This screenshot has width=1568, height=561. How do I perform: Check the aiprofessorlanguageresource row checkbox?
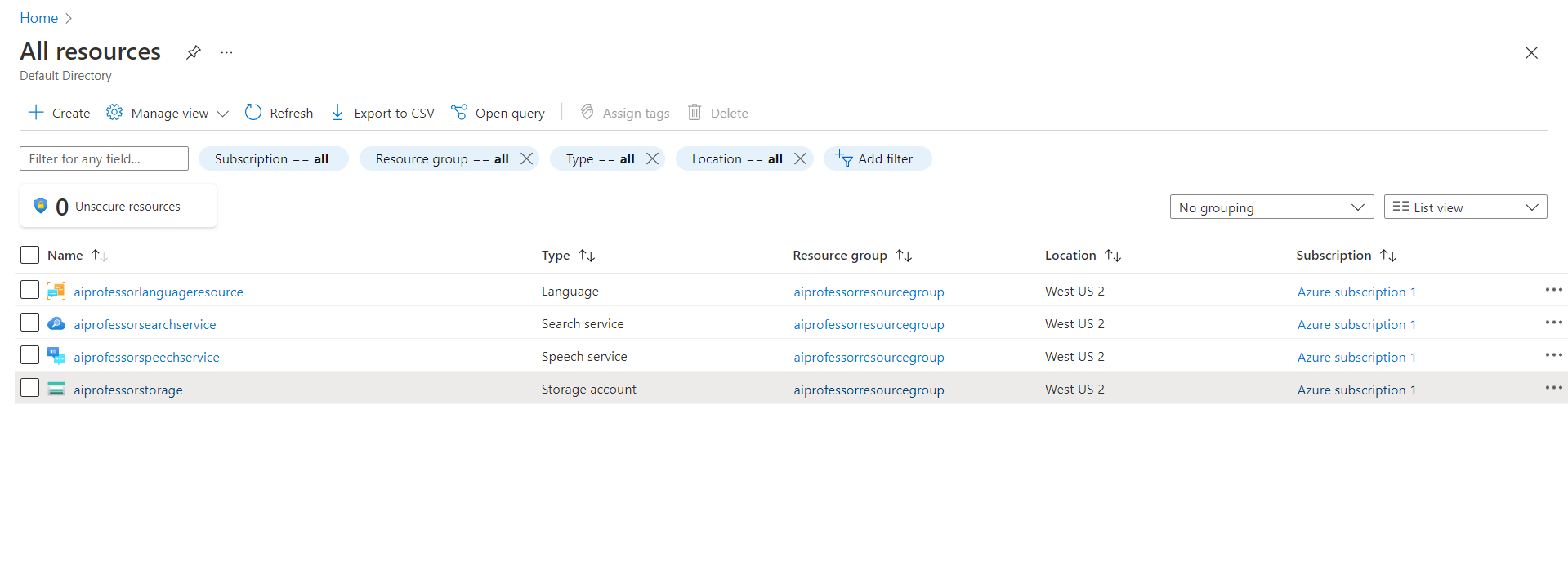coord(29,290)
